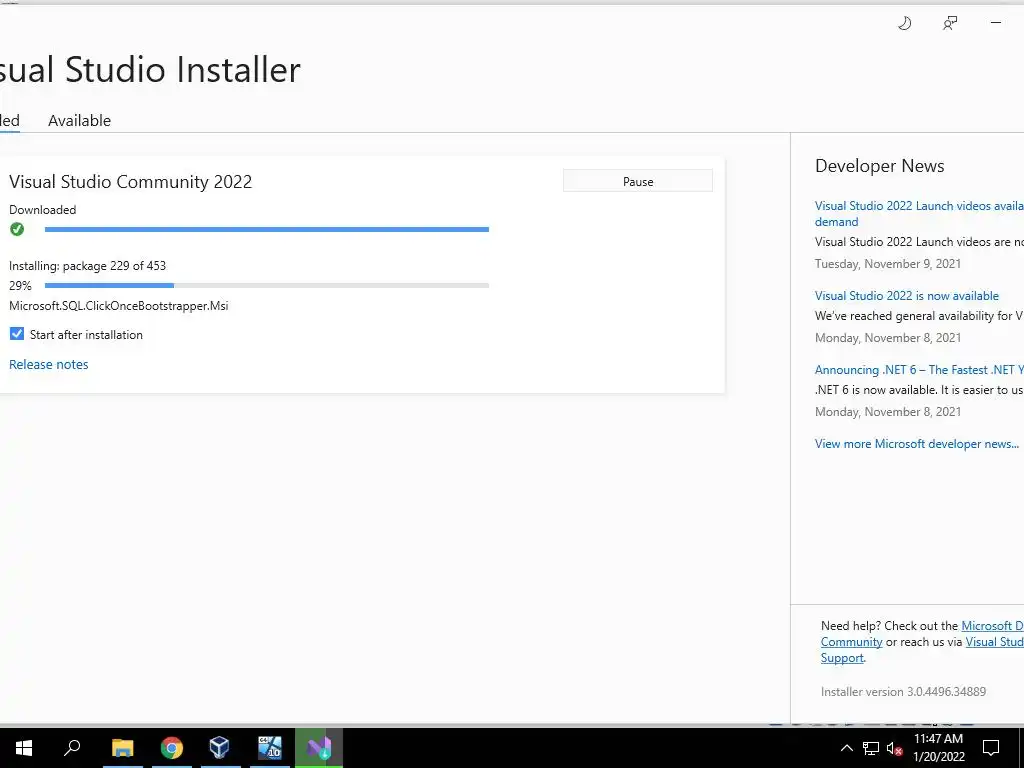Select the Visual Studio Installer taskbar icon
The image size is (1024, 768).
(319, 748)
